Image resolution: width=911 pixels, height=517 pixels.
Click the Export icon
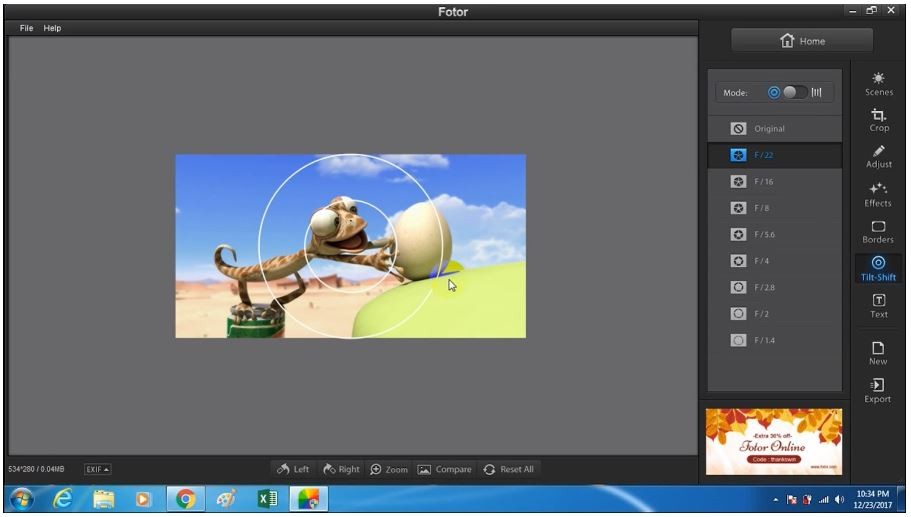(878, 390)
